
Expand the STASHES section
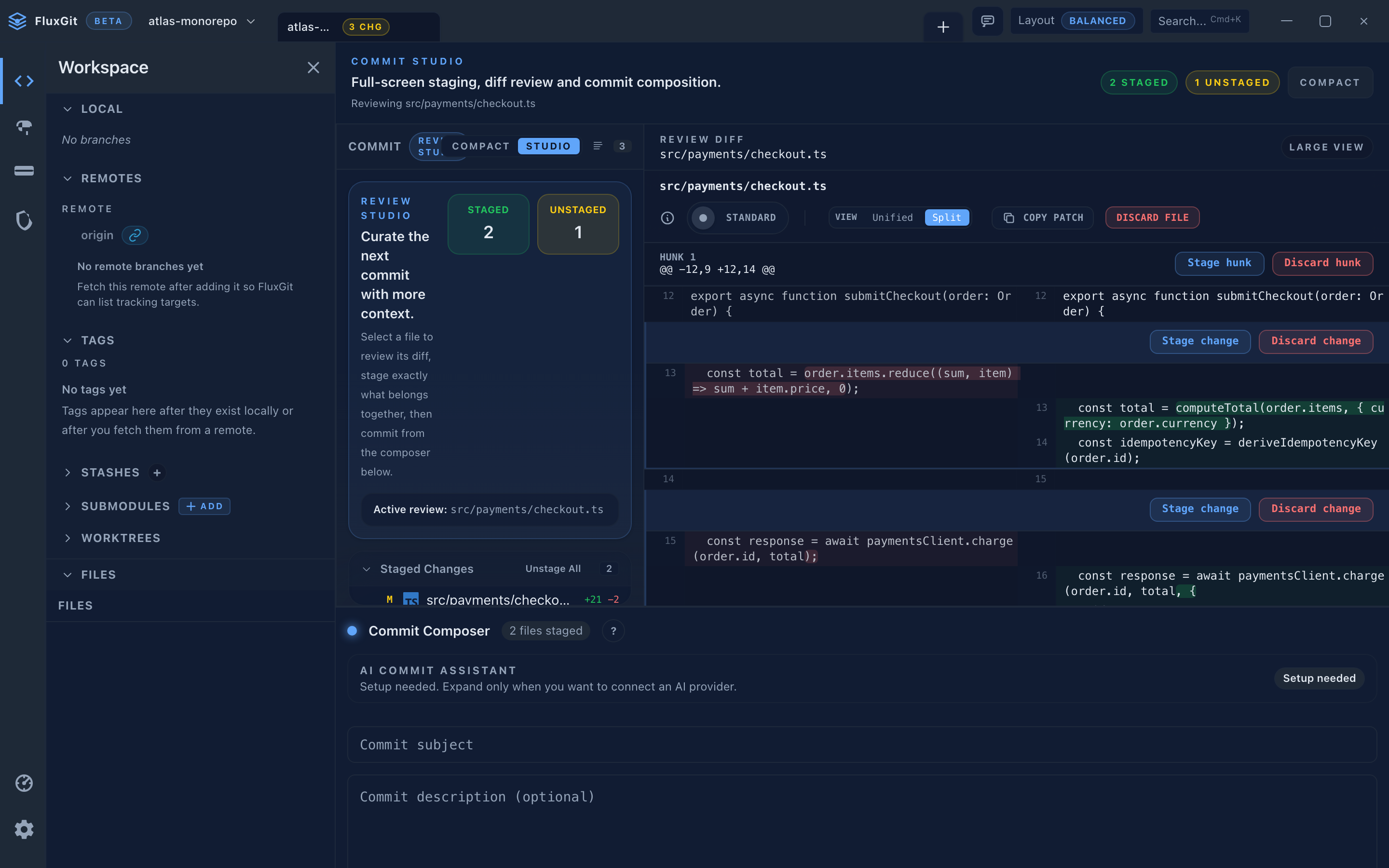point(68,473)
